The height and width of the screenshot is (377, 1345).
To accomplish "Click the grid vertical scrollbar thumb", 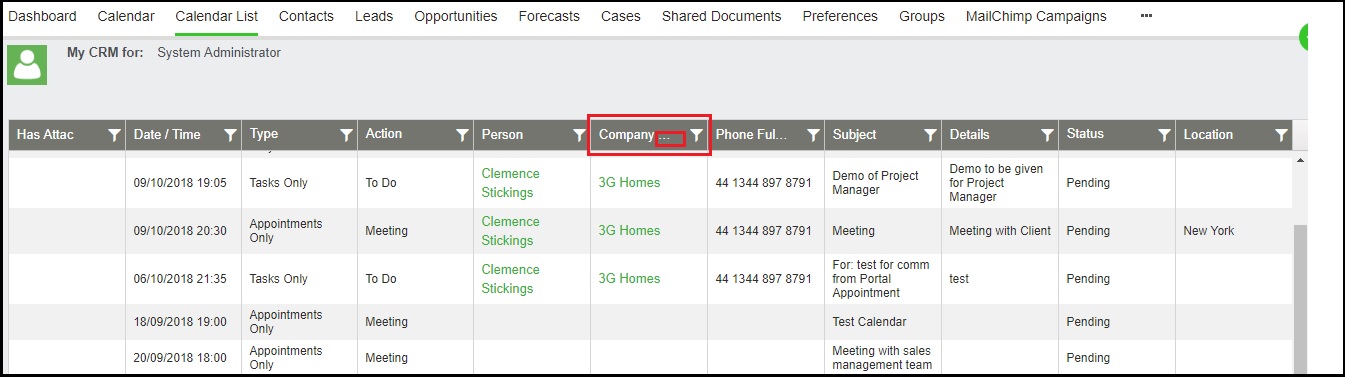I will click(1301, 300).
